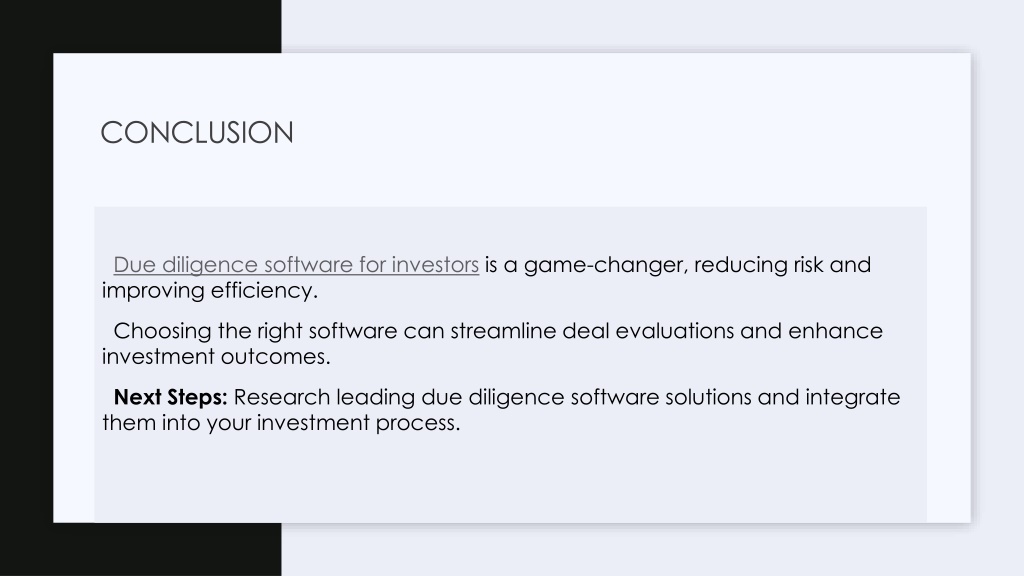Viewport: 1024px width, 576px height.
Task: Click the word enhance in second paragraph
Action: tap(835, 331)
